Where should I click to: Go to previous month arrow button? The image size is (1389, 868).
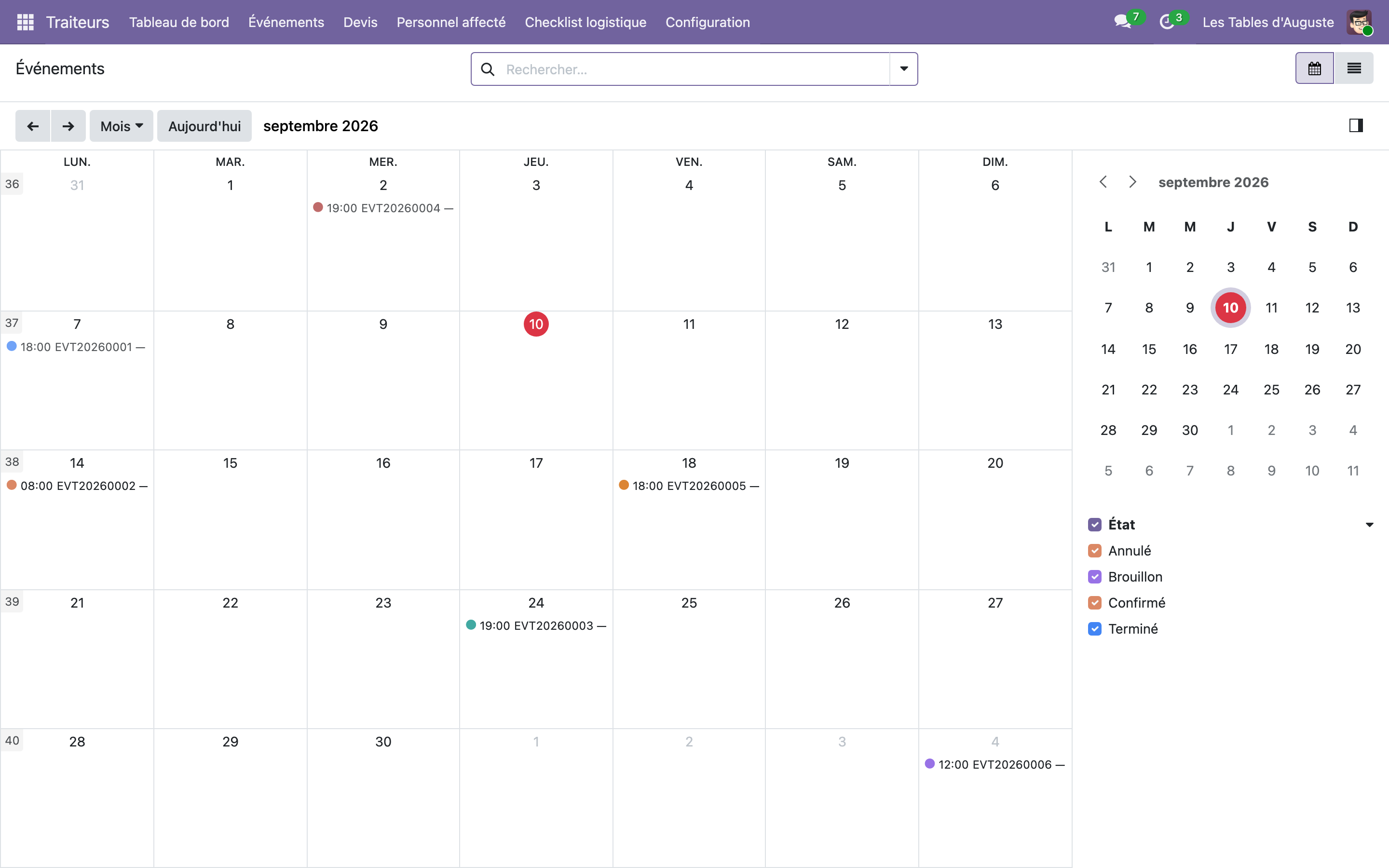(x=33, y=126)
